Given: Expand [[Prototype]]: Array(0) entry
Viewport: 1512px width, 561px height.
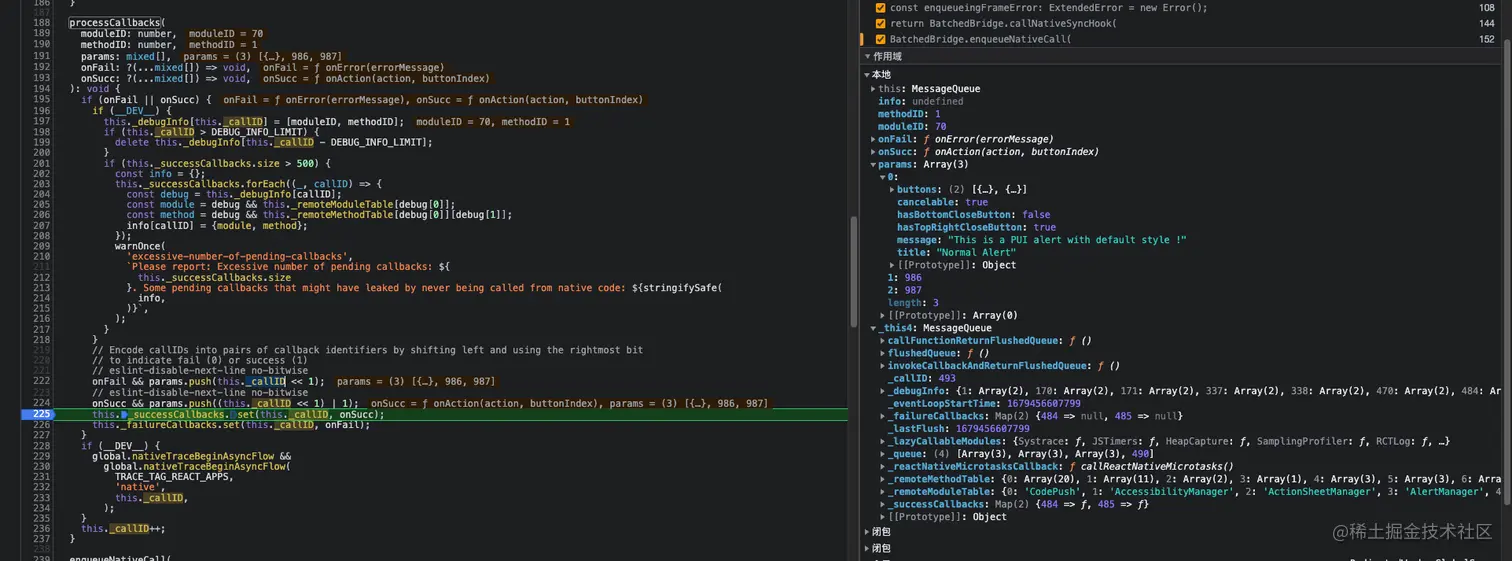Looking at the screenshot, I should pyautogui.click(x=882, y=315).
